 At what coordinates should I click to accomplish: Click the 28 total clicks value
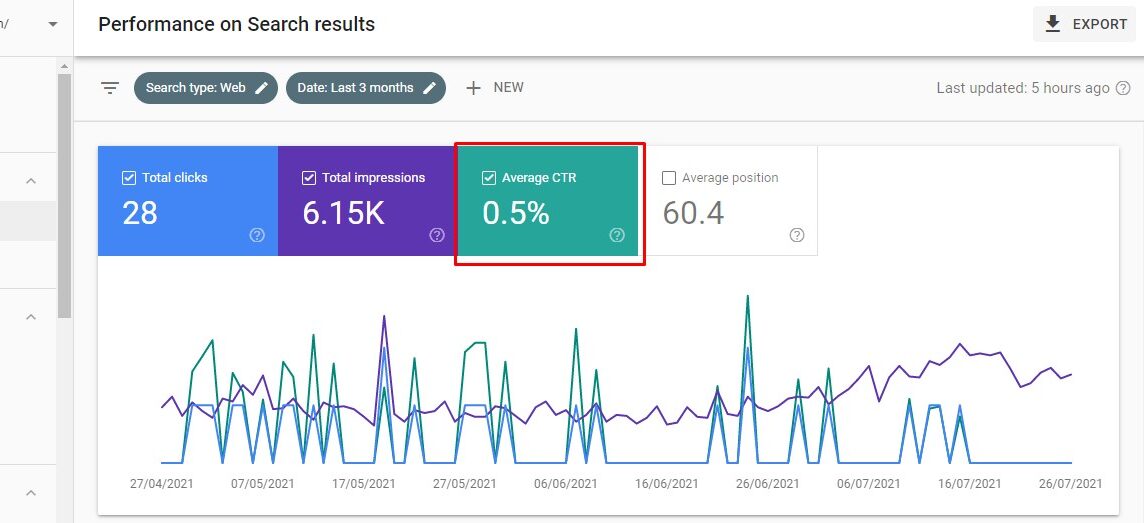coord(140,213)
